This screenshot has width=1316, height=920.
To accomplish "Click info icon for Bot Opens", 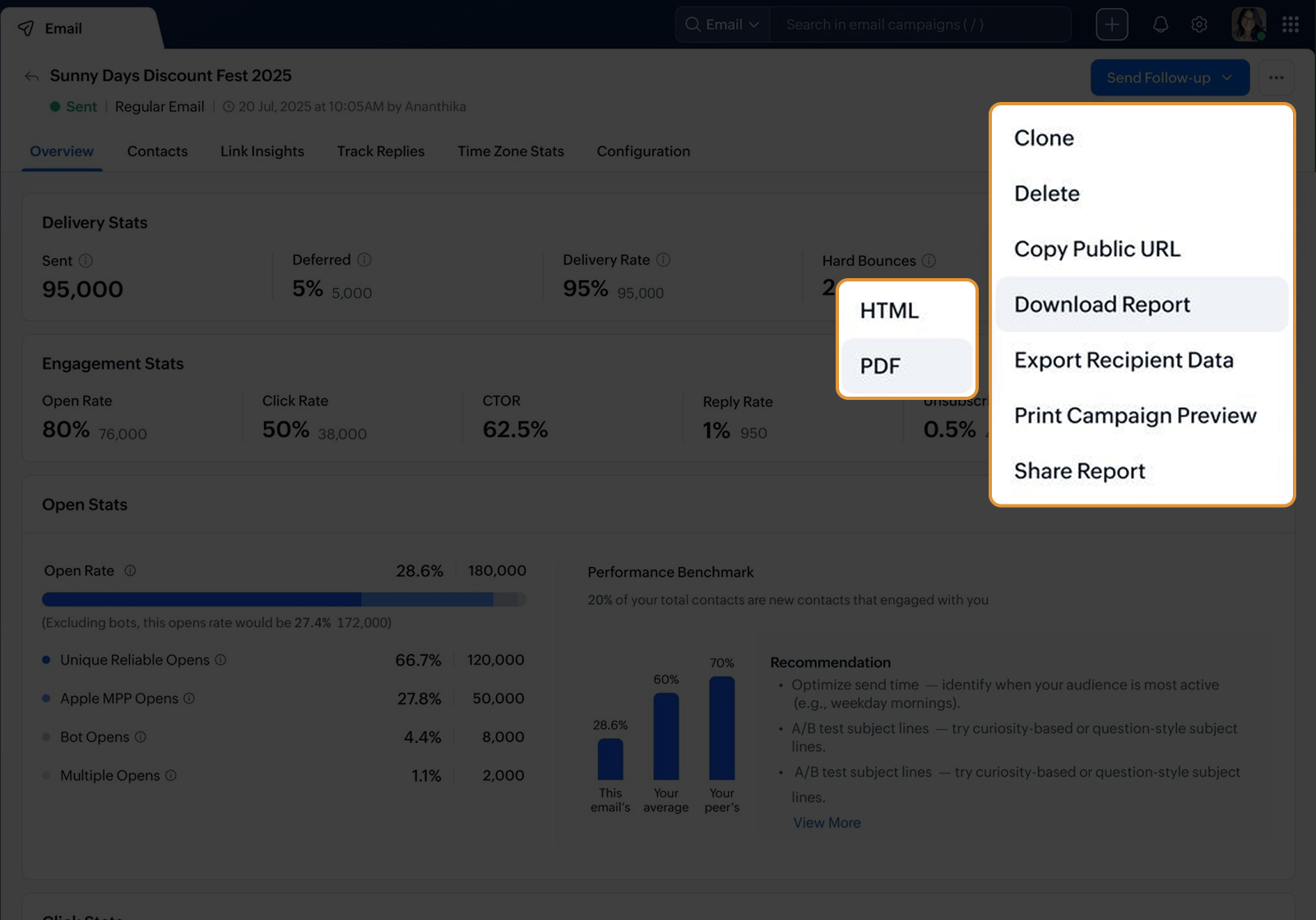I will pyautogui.click(x=141, y=736).
